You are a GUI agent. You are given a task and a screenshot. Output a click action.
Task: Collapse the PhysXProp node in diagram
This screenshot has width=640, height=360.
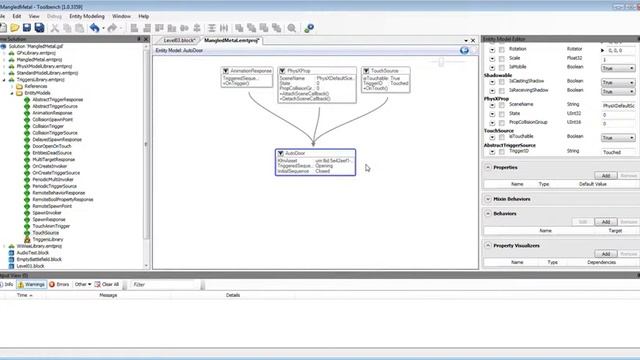tap(282, 71)
